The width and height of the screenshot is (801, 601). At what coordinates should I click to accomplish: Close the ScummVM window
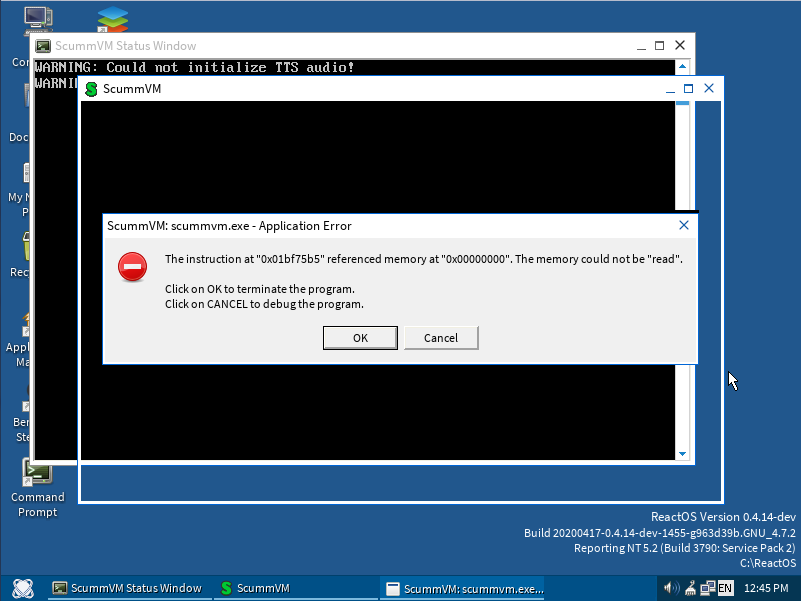point(709,88)
